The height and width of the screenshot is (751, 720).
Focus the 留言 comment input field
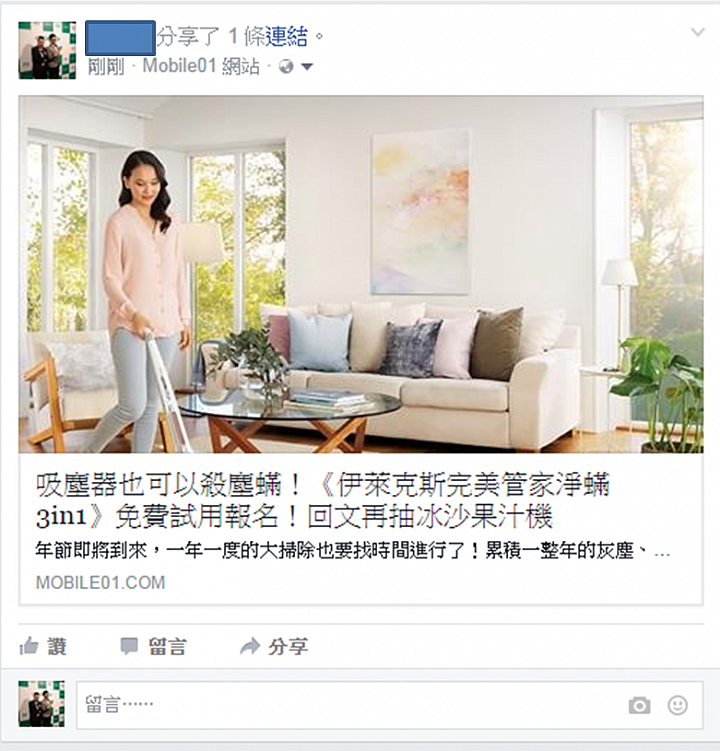point(390,705)
